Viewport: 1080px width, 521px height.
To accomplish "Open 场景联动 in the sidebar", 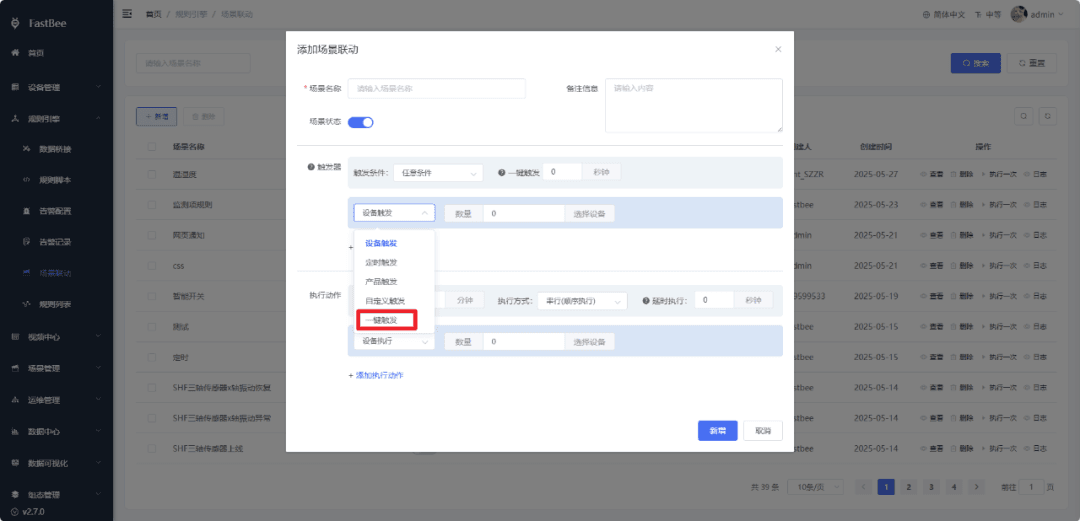I will (55, 273).
